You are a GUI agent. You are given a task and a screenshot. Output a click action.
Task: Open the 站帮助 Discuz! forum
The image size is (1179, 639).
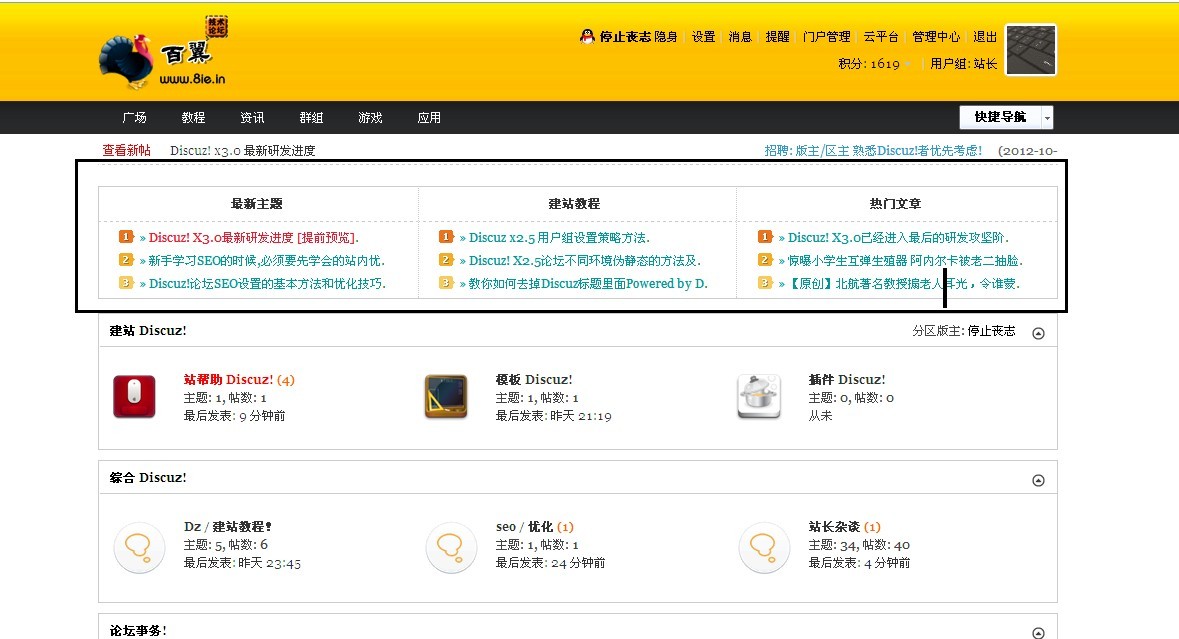tap(229, 380)
